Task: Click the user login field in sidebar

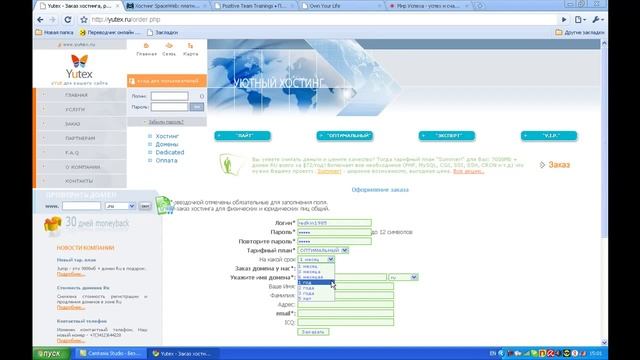Action: point(169,96)
